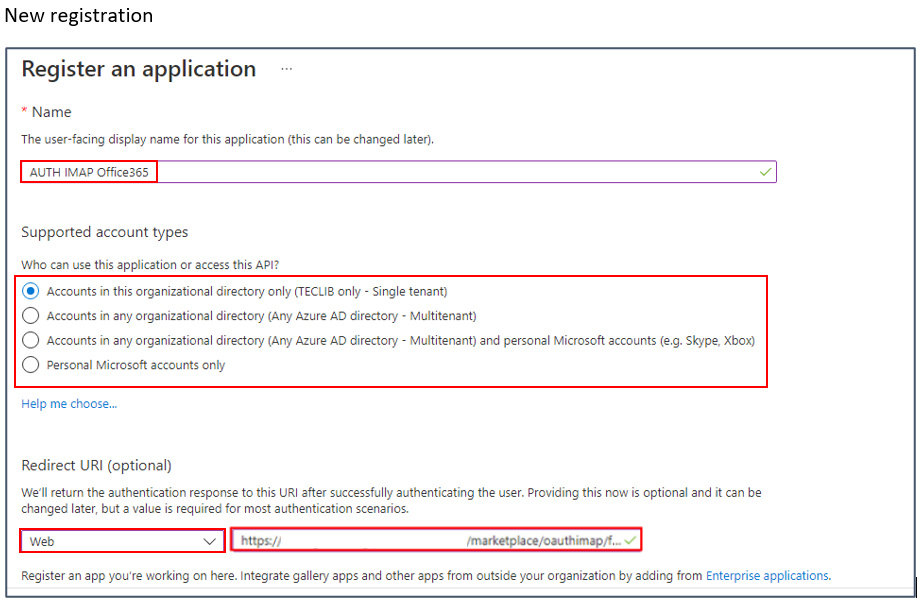Click the AUTH IMAP Office365 name input field

tap(88, 171)
